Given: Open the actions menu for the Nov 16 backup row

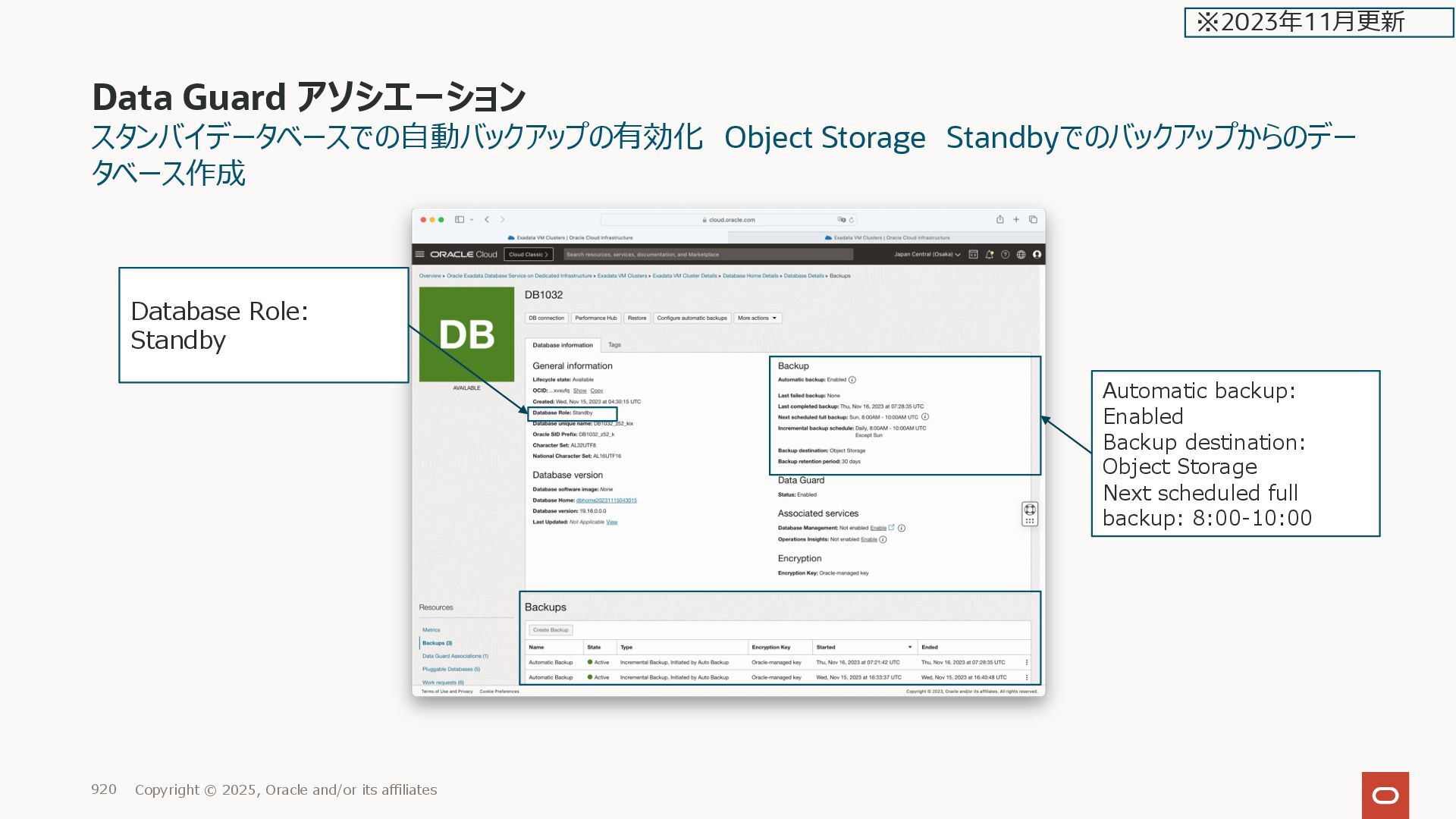Looking at the screenshot, I should coord(1027,663).
